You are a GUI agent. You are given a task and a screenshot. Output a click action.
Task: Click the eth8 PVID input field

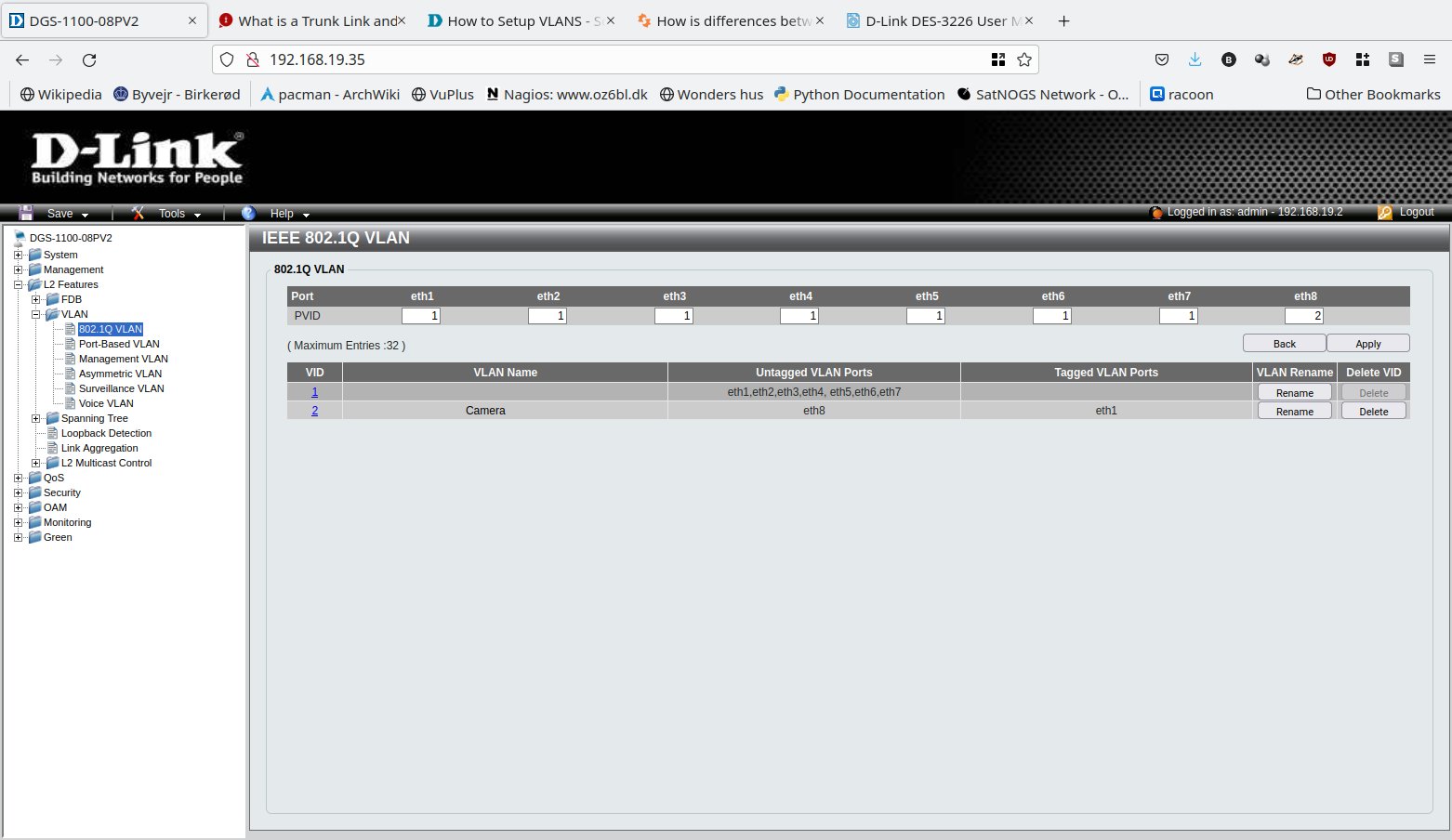tap(1303, 316)
